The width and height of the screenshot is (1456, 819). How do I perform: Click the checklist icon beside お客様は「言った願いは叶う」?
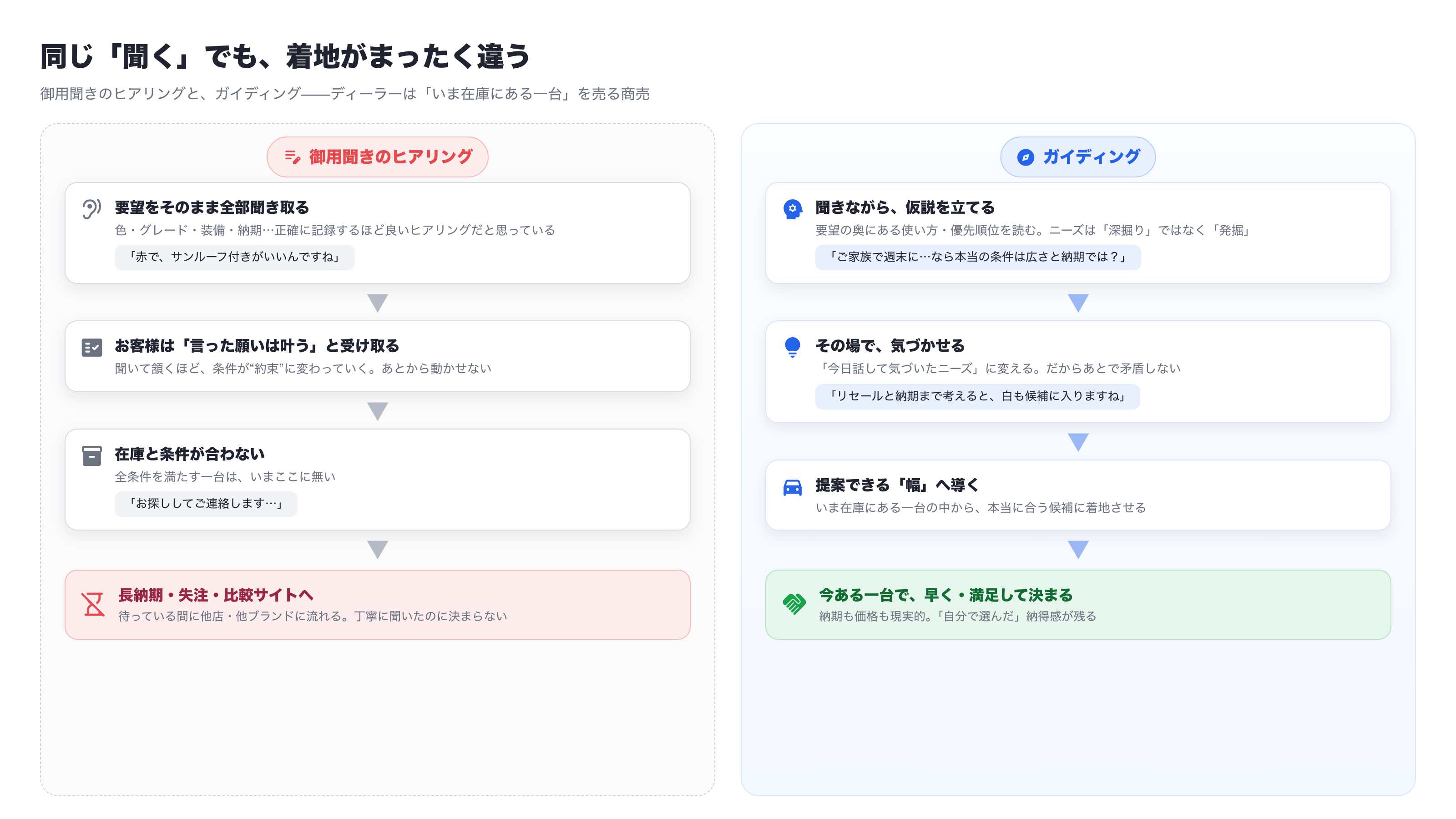[x=91, y=347]
